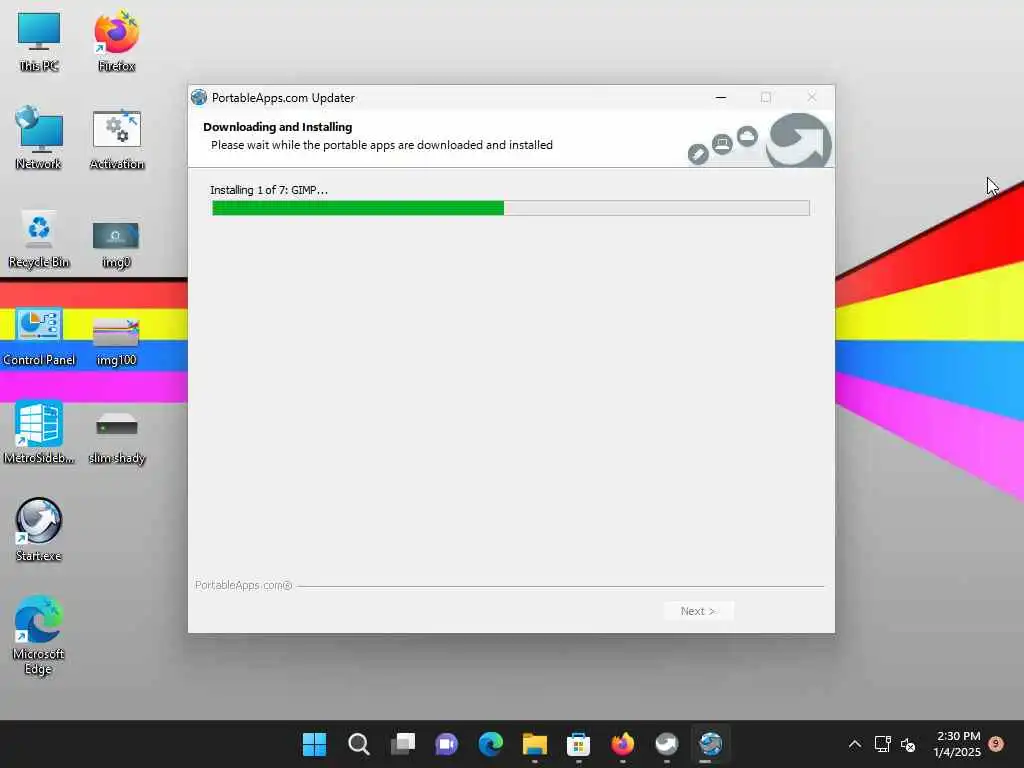Click the 'Downloading and Installing' heading

point(278,127)
